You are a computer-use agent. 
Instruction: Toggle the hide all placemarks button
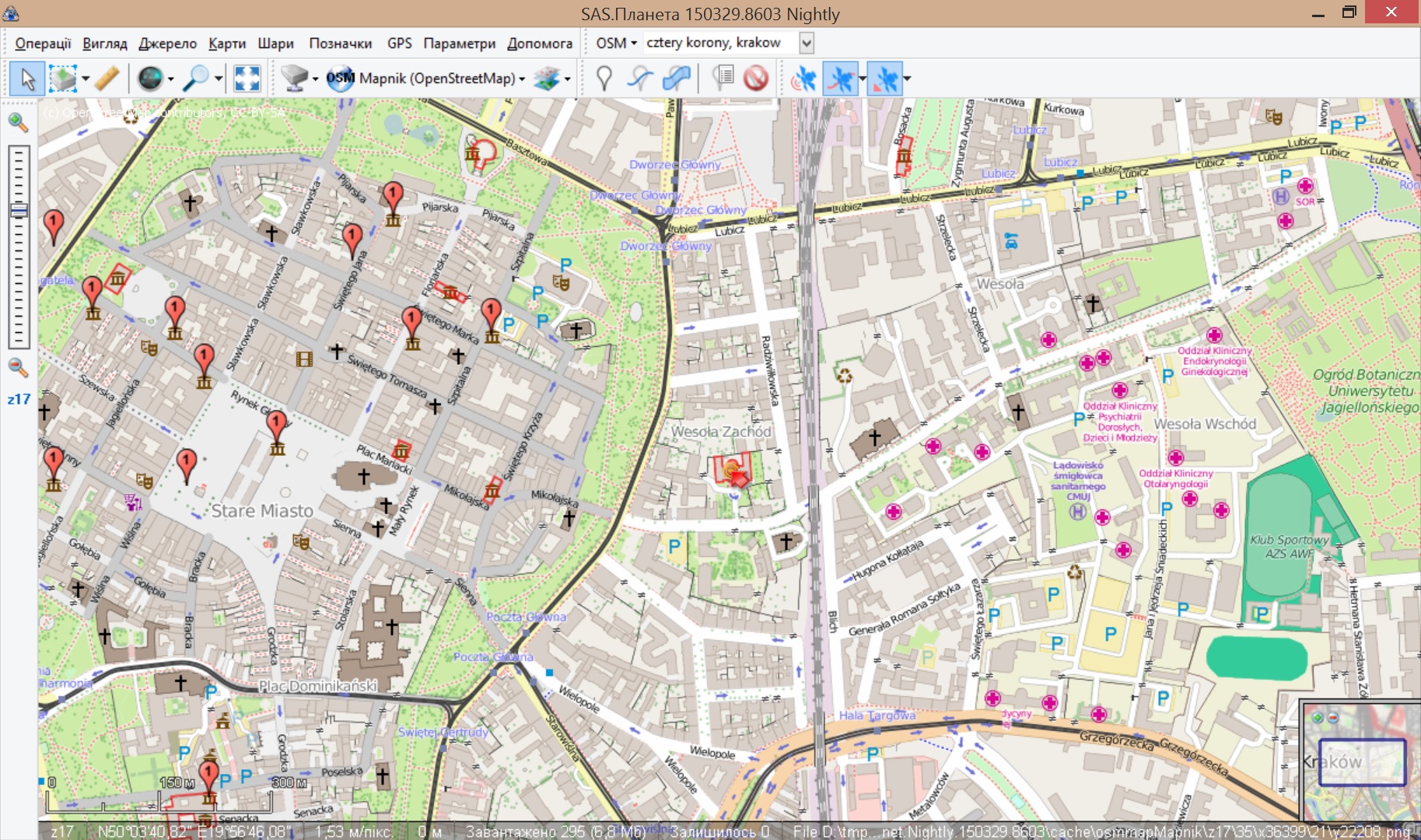(x=756, y=79)
